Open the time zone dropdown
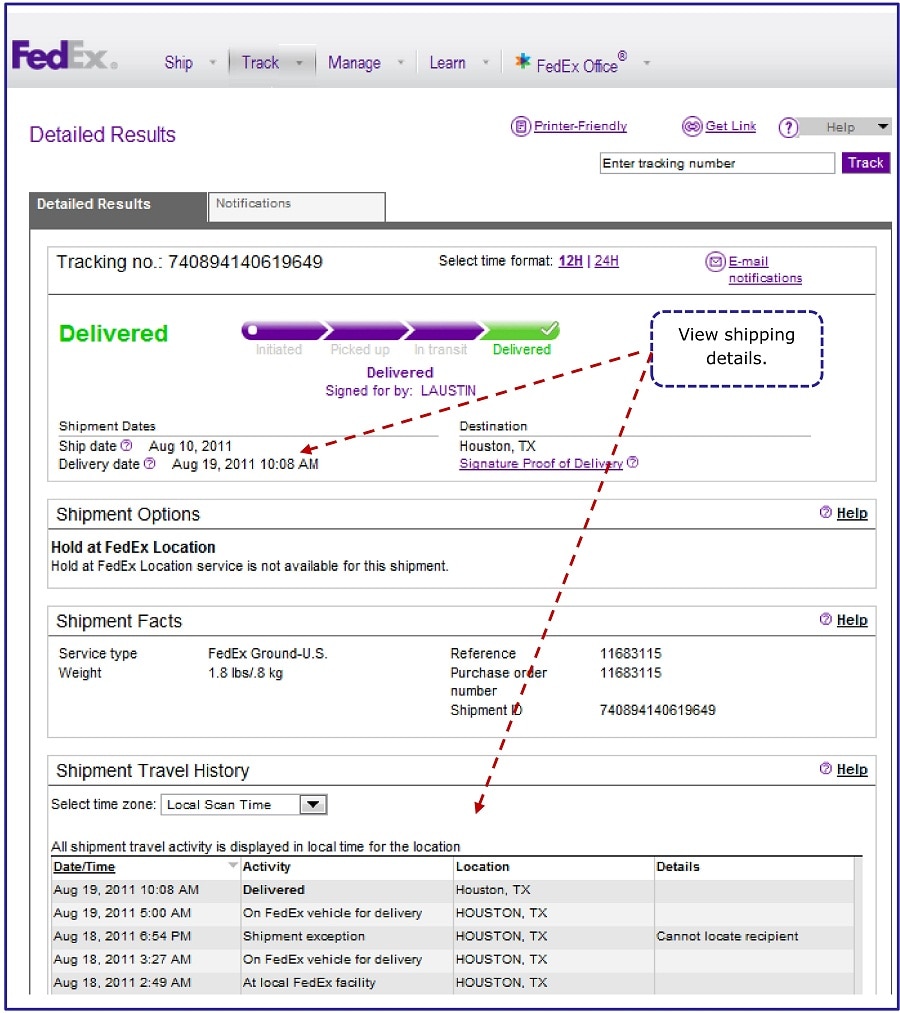This screenshot has width=900, height=1013. click(313, 804)
